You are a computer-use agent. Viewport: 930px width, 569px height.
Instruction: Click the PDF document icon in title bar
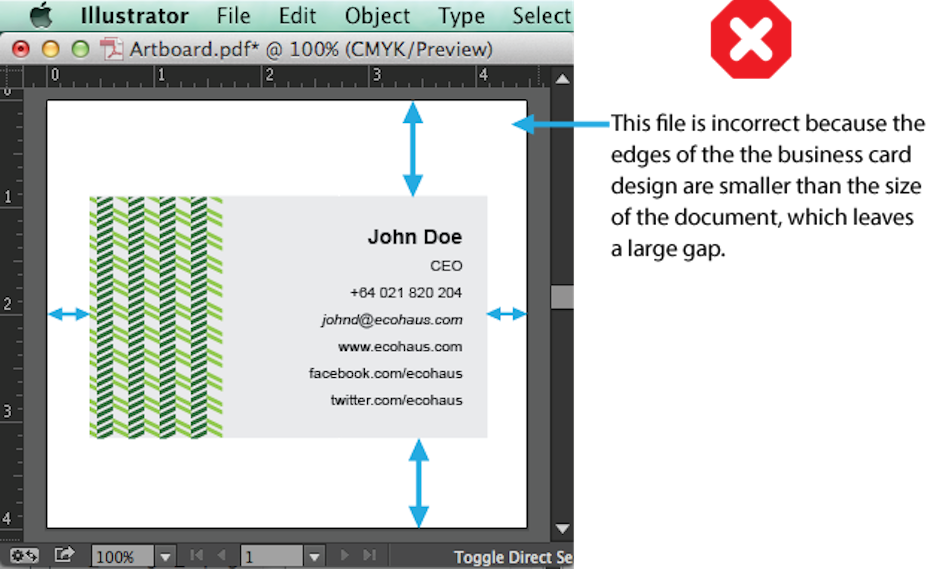[112, 48]
